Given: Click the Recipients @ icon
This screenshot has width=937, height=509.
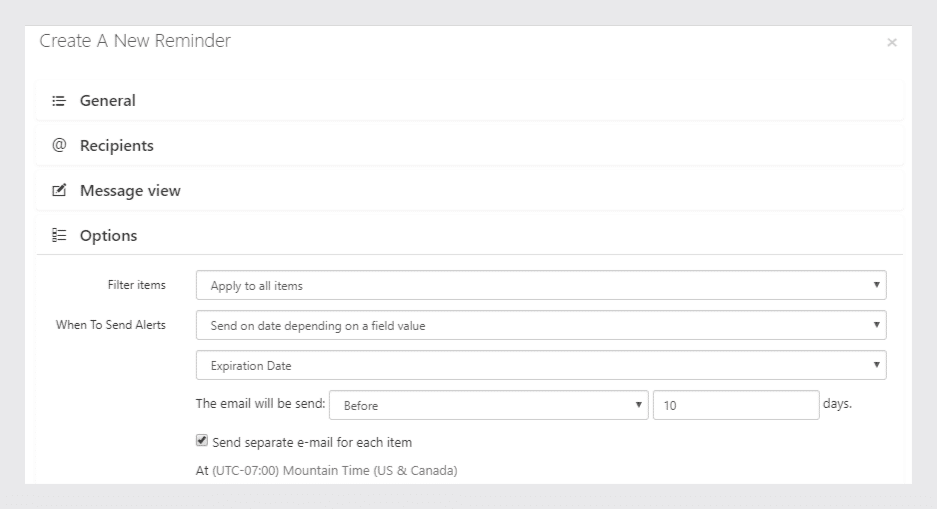Looking at the screenshot, I should pos(59,145).
